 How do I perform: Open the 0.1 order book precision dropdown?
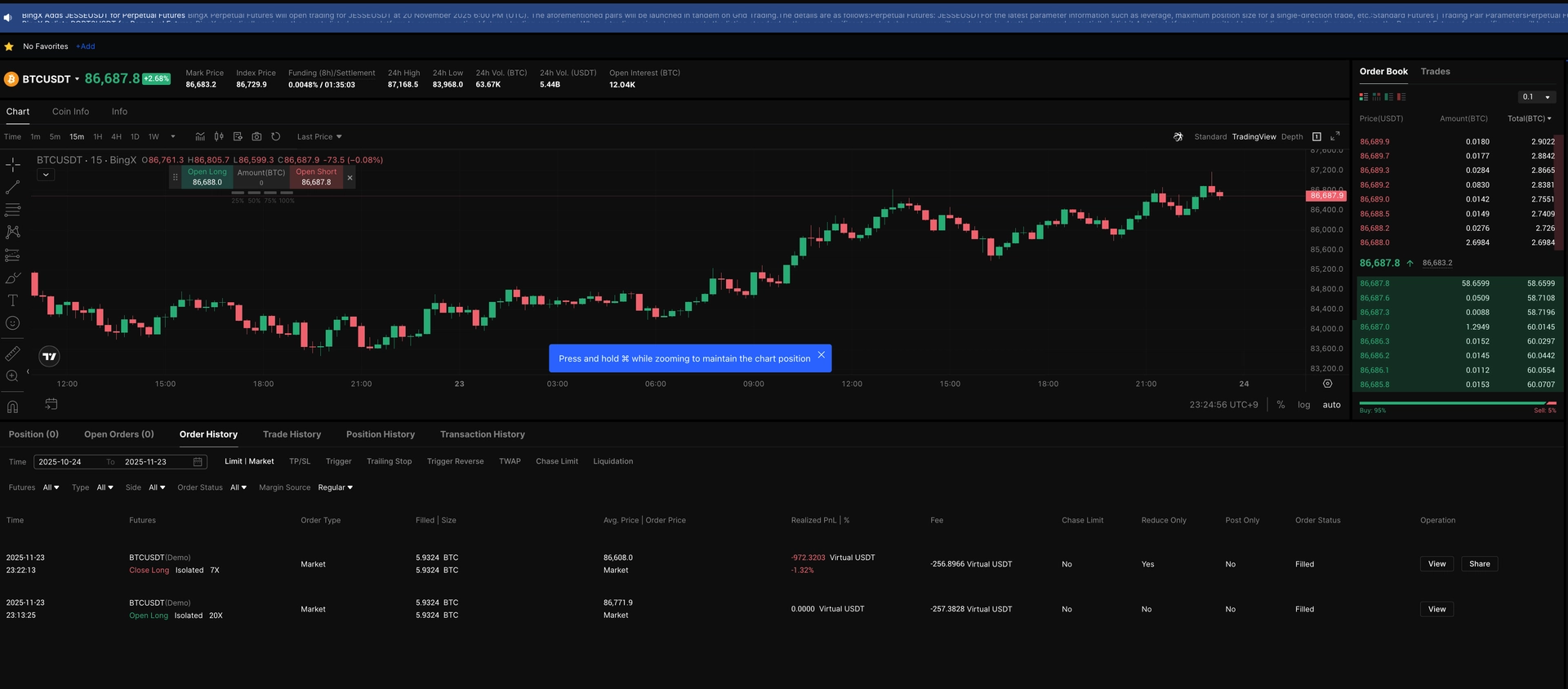coord(1536,97)
